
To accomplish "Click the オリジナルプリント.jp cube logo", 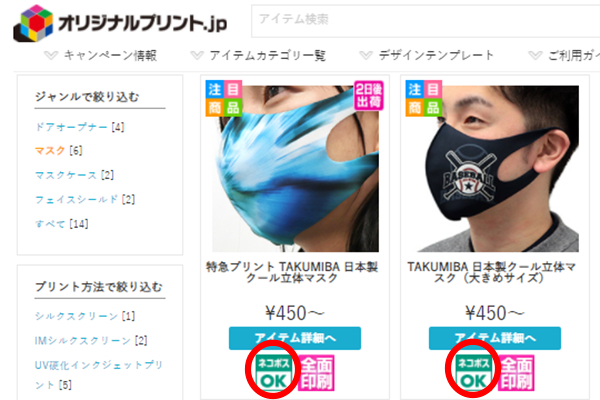I will 33,23.
